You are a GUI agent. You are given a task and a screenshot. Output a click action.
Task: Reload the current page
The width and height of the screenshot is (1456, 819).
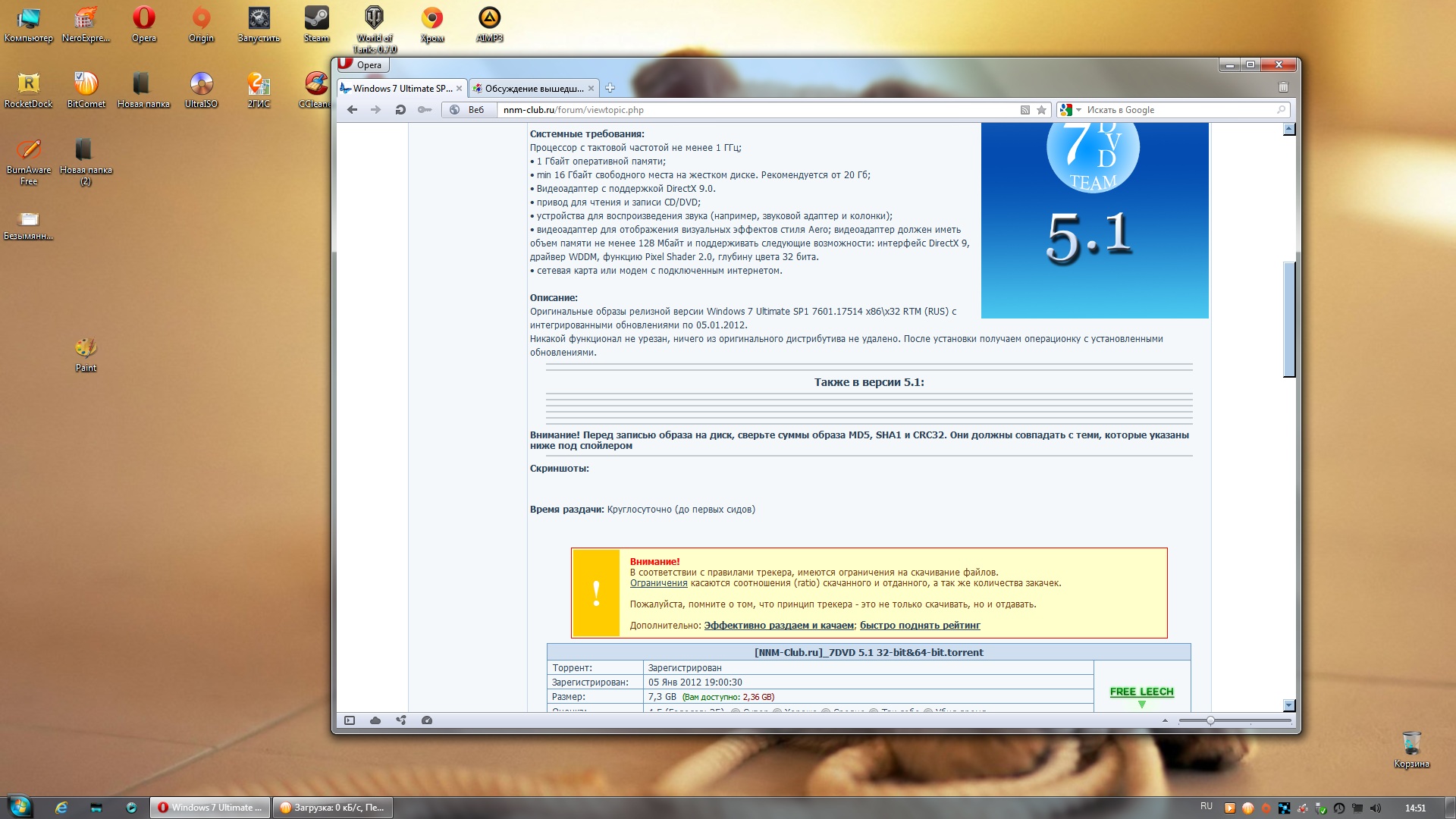400,110
